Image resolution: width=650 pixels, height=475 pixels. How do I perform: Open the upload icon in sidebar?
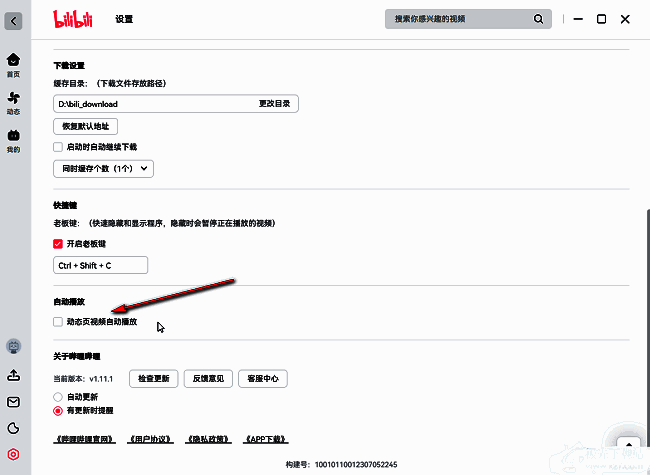[13, 376]
